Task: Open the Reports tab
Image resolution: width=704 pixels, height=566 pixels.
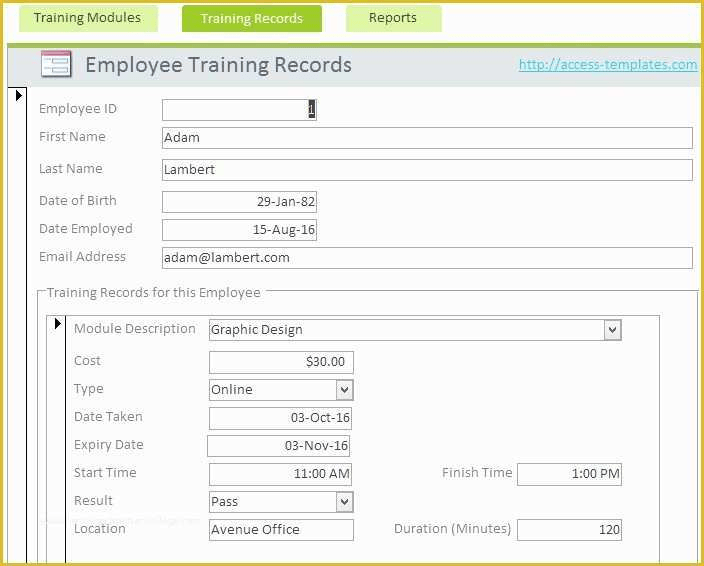Action: coord(393,18)
